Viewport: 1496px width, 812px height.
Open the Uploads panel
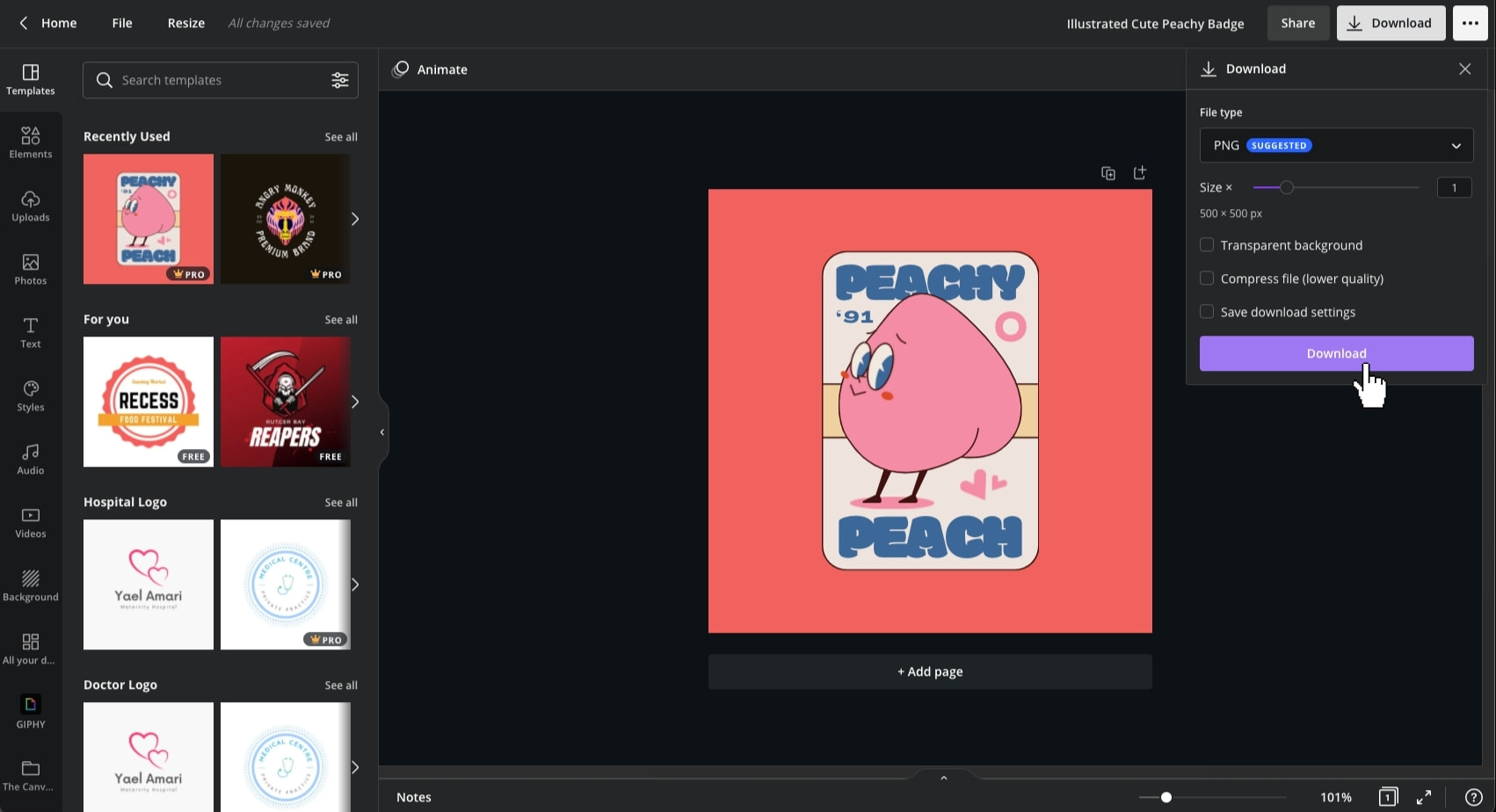tap(30, 205)
